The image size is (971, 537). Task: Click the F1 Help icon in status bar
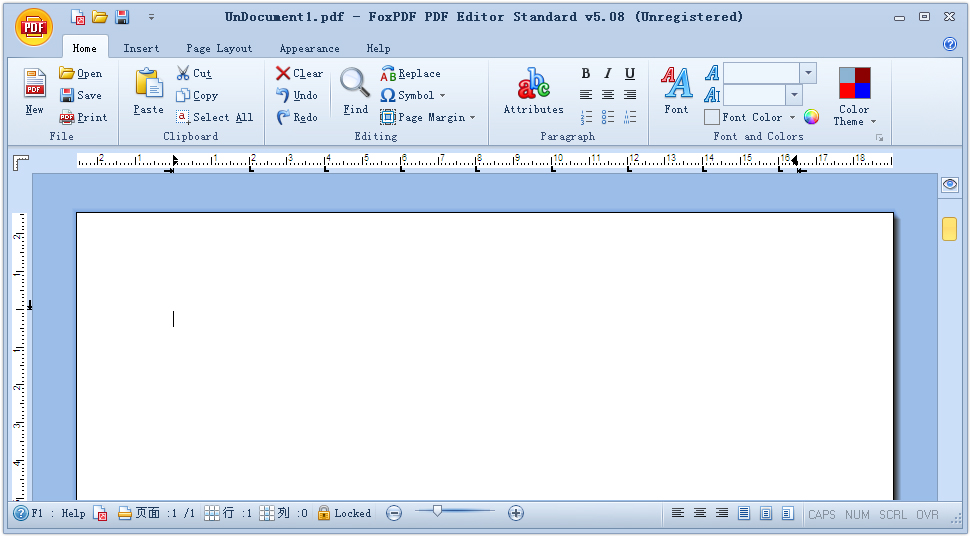coord(21,513)
